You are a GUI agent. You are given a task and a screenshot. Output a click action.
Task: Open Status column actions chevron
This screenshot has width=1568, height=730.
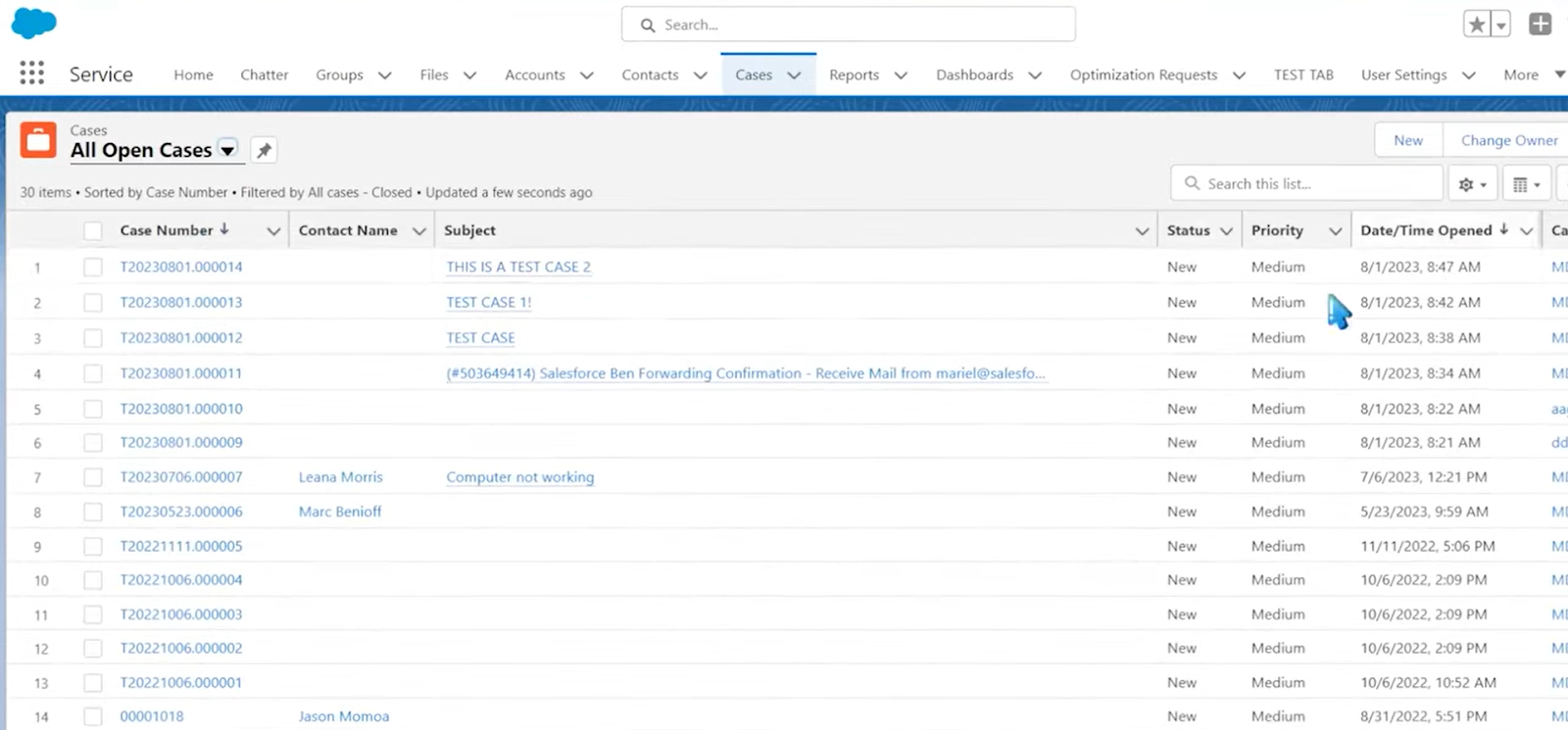1226,231
